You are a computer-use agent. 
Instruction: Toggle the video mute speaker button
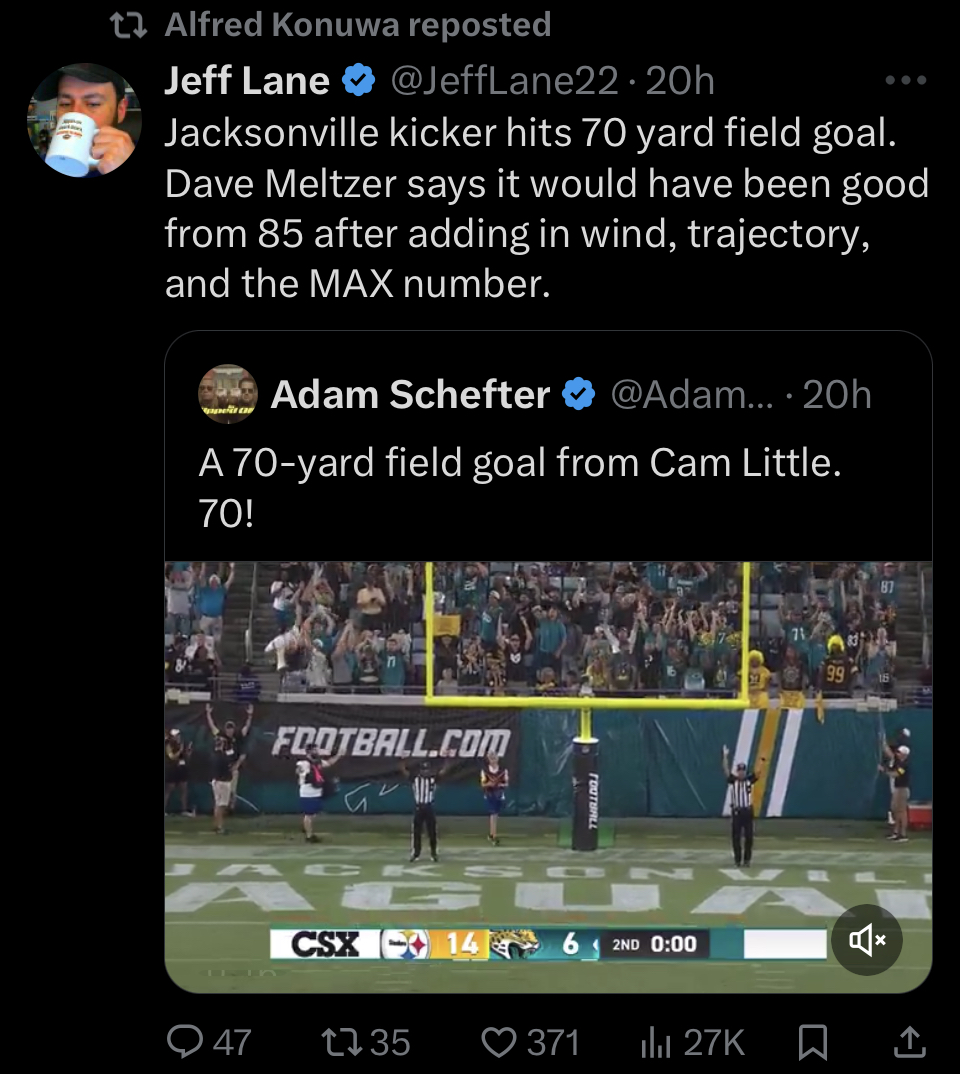867,939
